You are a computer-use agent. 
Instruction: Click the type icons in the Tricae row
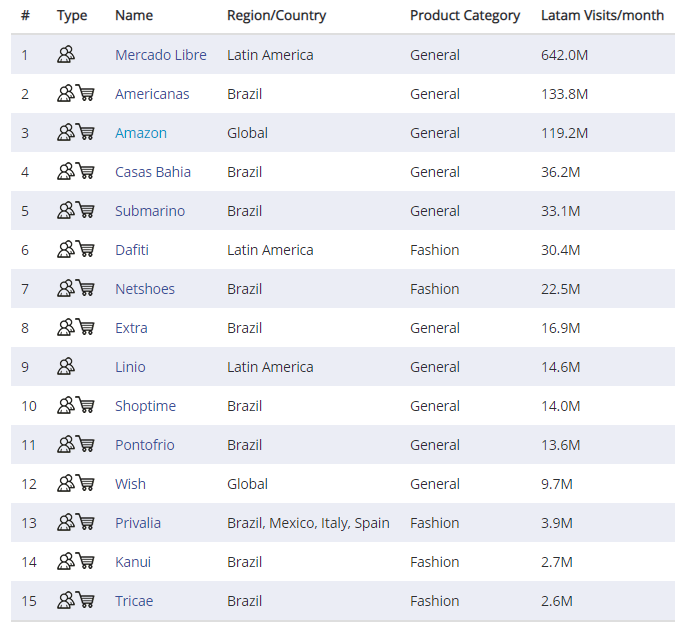[76, 601]
